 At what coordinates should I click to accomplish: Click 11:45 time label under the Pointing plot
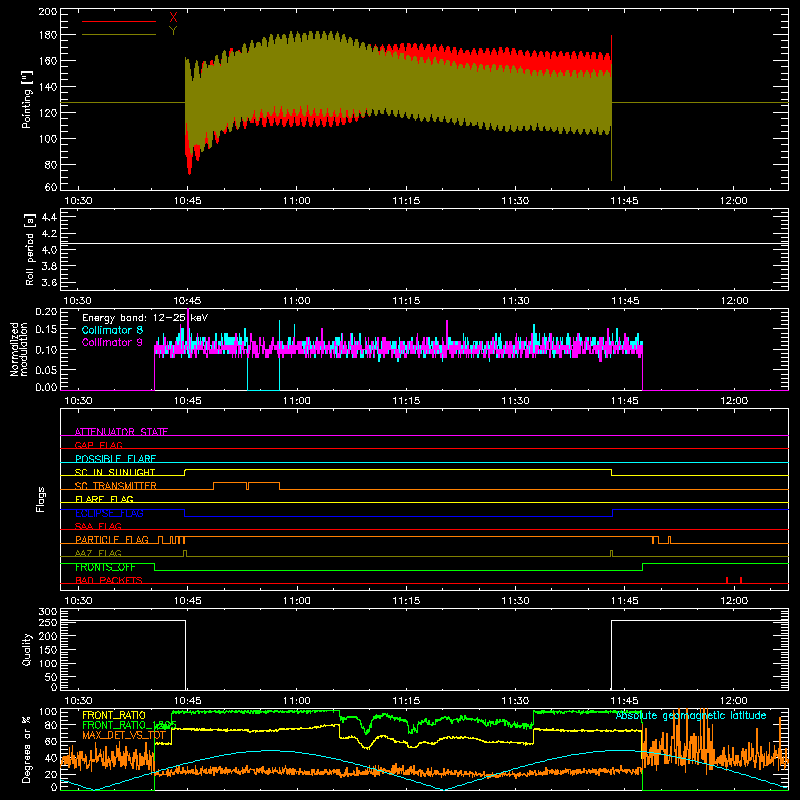pyautogui.click(x=624, y=201)
